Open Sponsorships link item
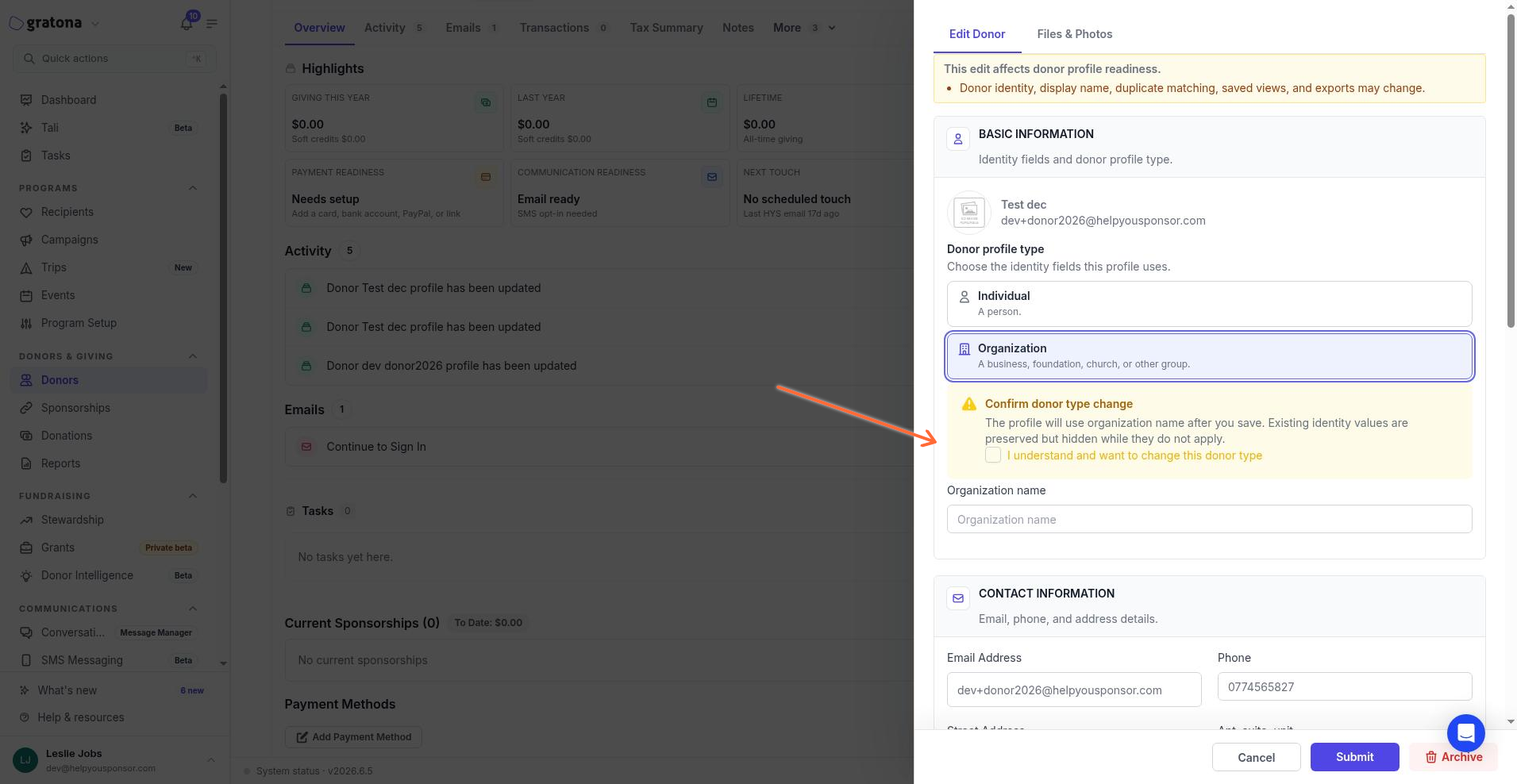This screenshot has height=784, width=1517. coord(109,408)
